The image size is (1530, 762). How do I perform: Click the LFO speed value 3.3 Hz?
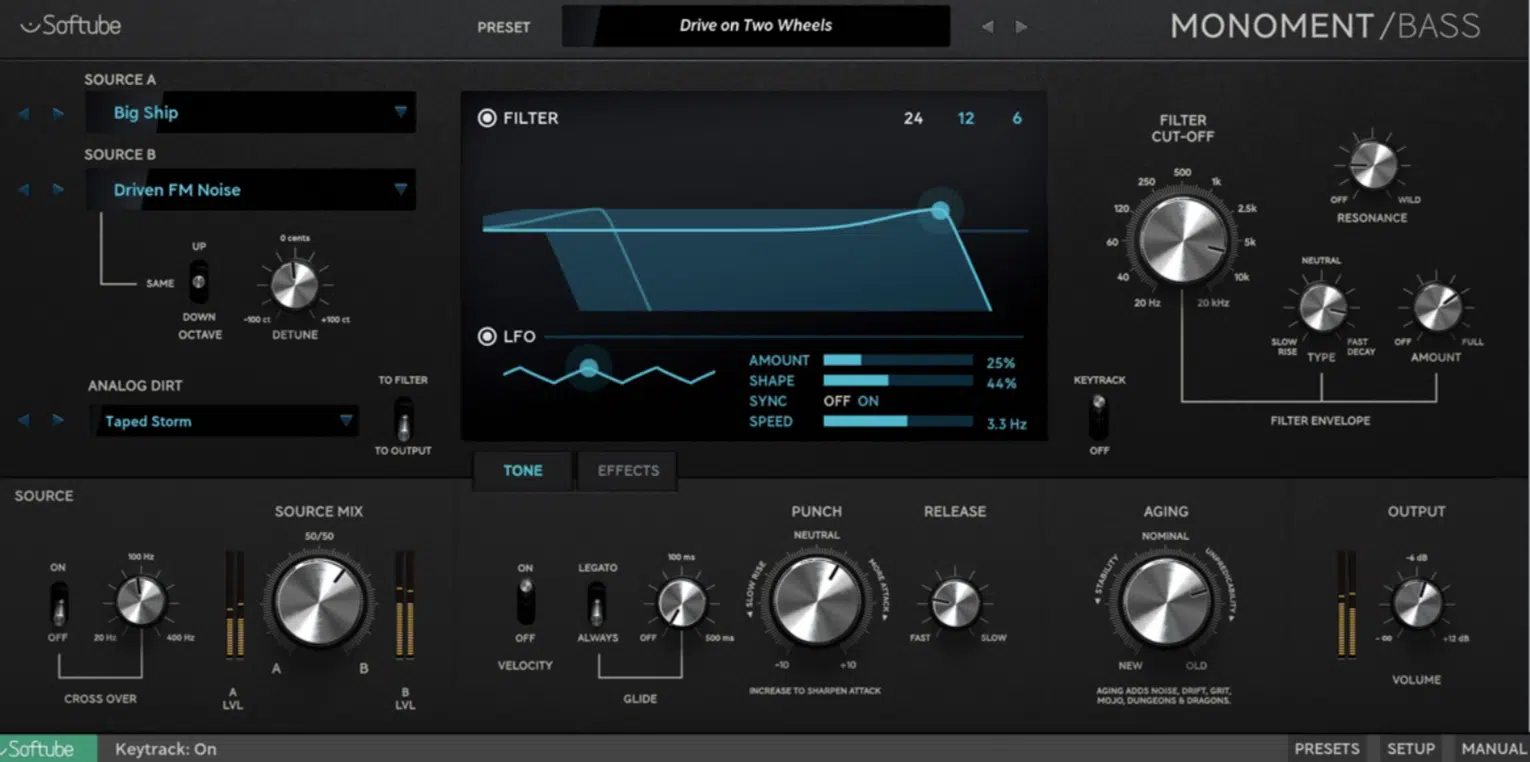tap(1006, 423)
